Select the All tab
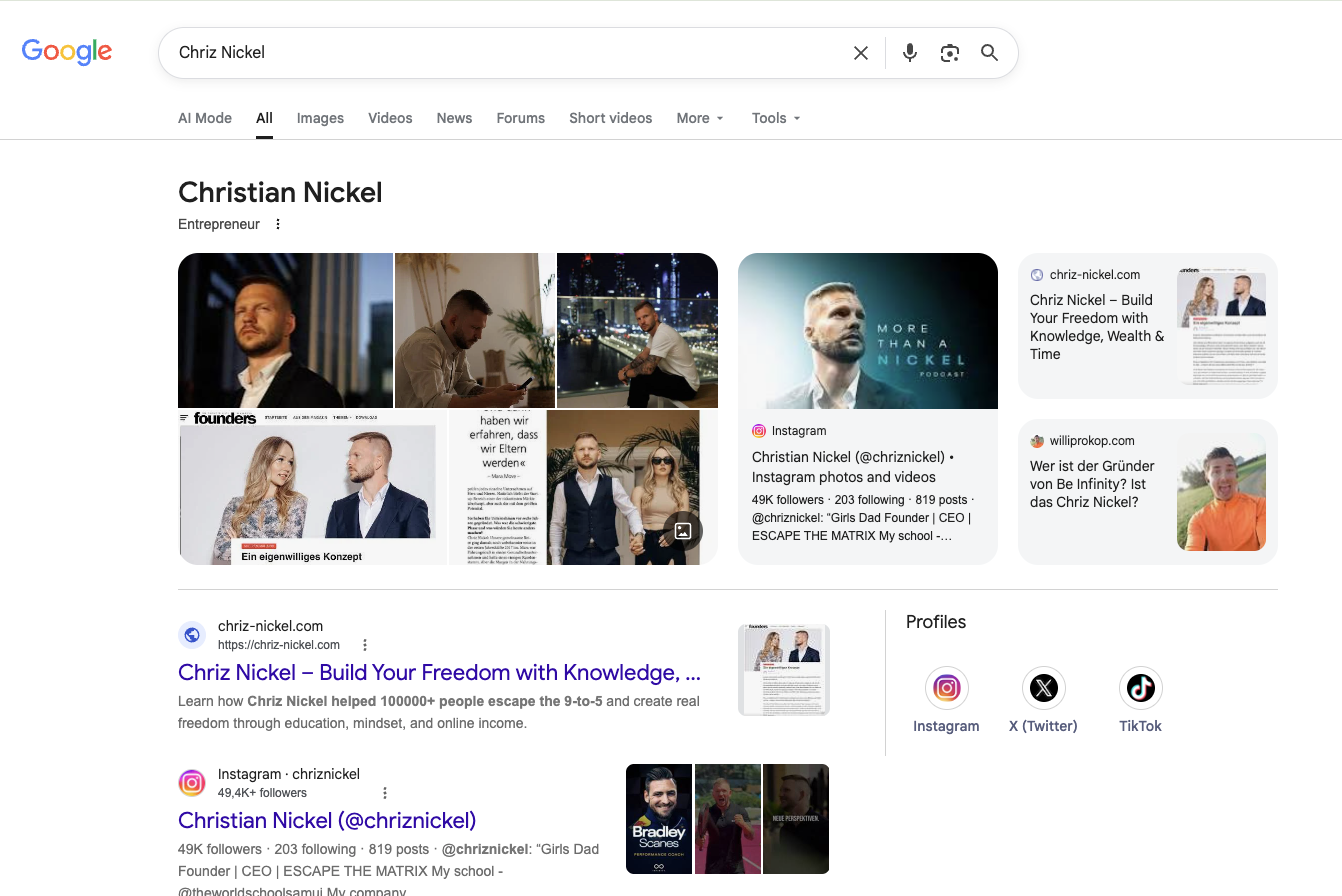 click(264, 118)
